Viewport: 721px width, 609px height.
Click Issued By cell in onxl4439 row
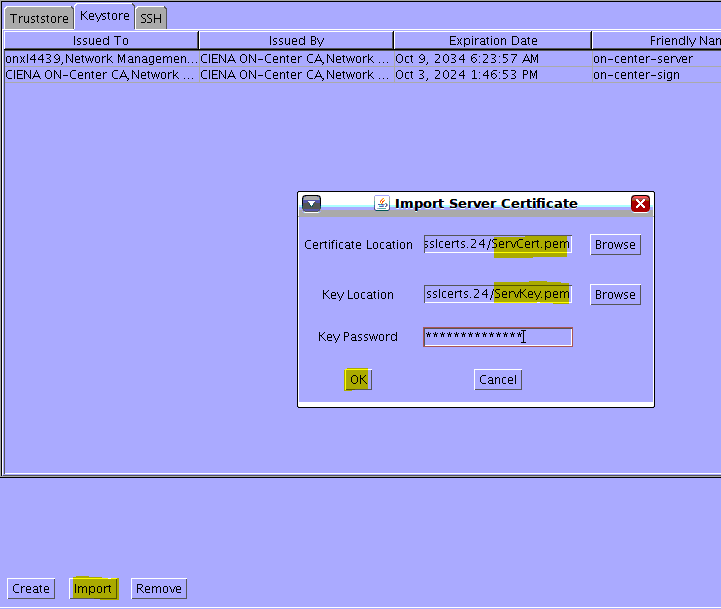(296, 59)
